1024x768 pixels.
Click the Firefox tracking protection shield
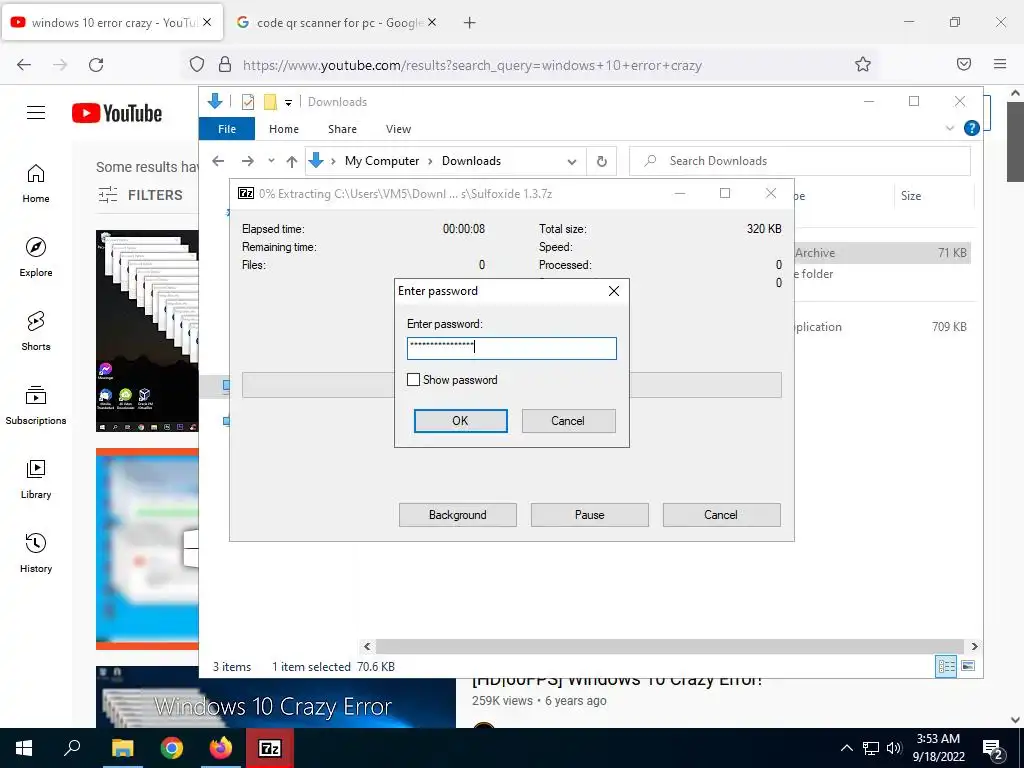[x=197, y=64]
